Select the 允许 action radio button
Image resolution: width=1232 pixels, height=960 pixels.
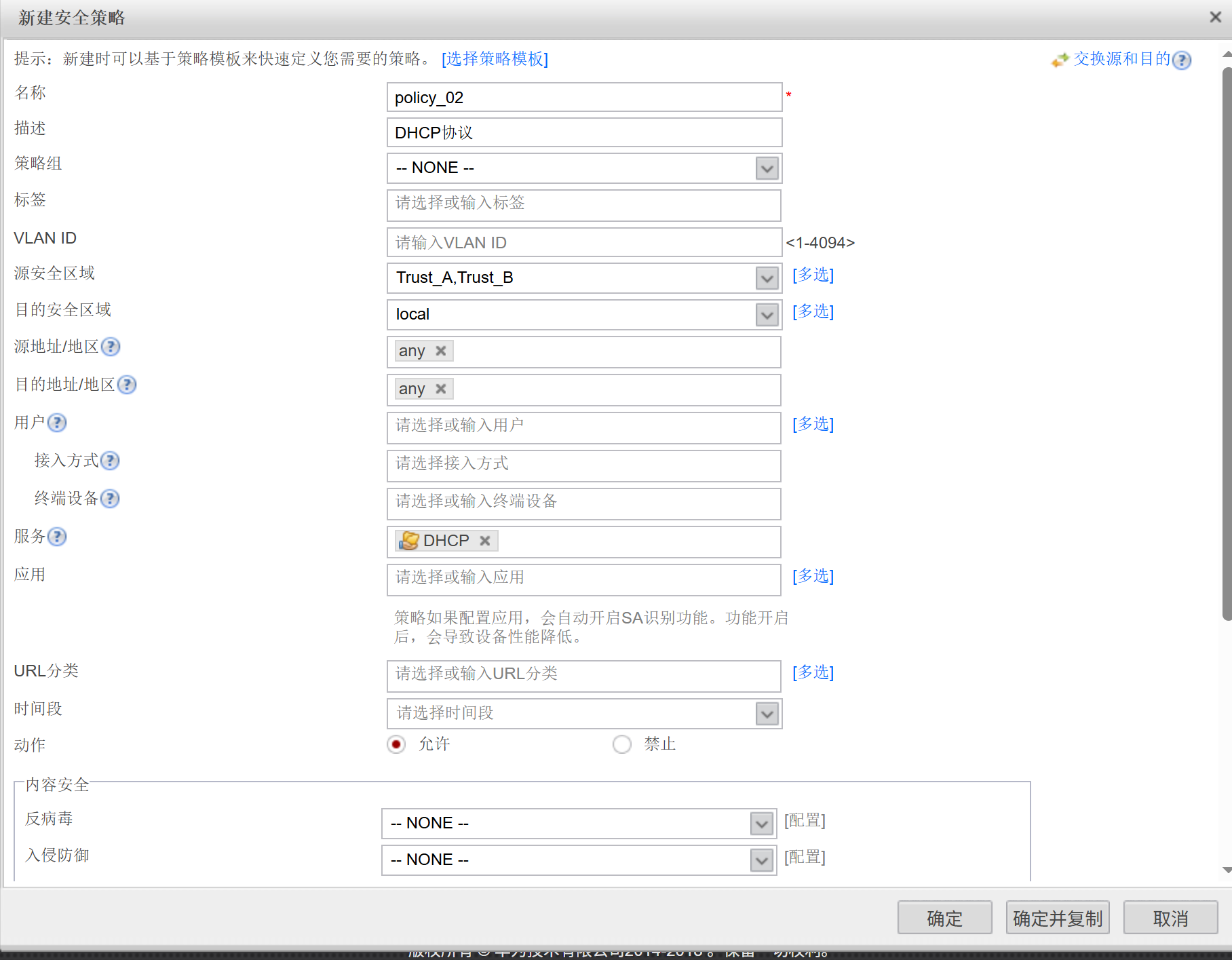pos(396,744)
